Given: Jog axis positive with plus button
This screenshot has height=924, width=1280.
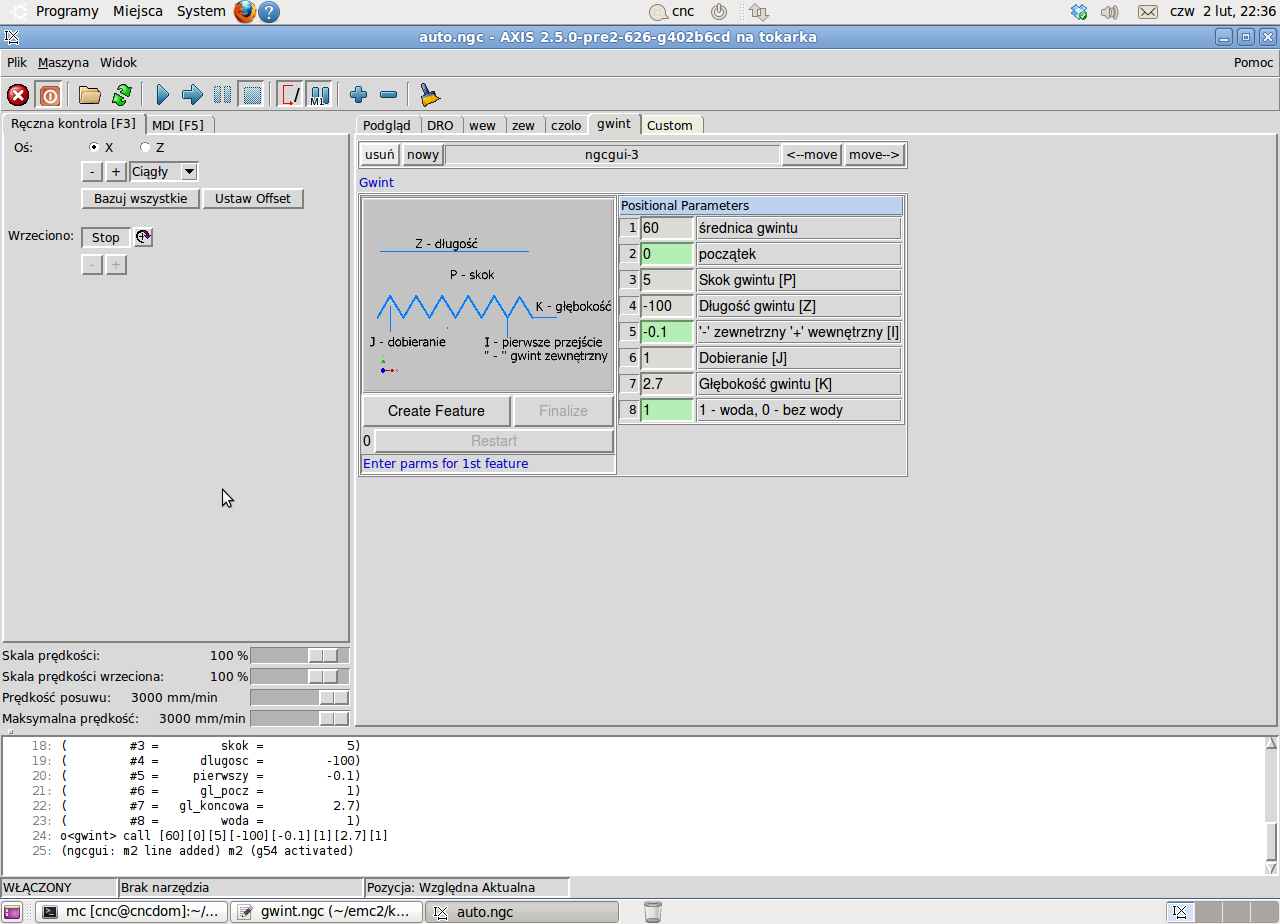Looking at the screenshot, I should click(x=116, y=172).
